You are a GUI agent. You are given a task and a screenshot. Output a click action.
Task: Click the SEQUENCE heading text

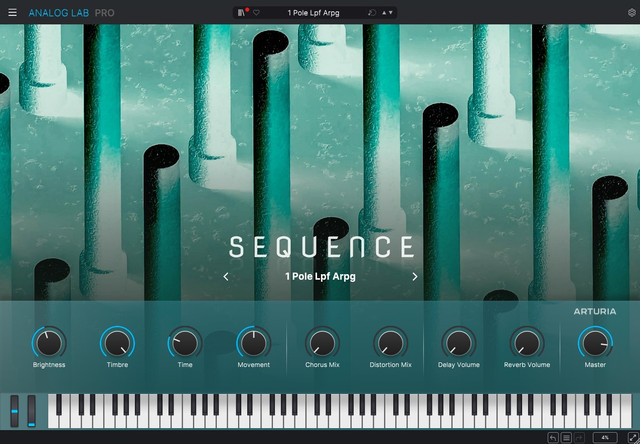(x=322, y=247)
